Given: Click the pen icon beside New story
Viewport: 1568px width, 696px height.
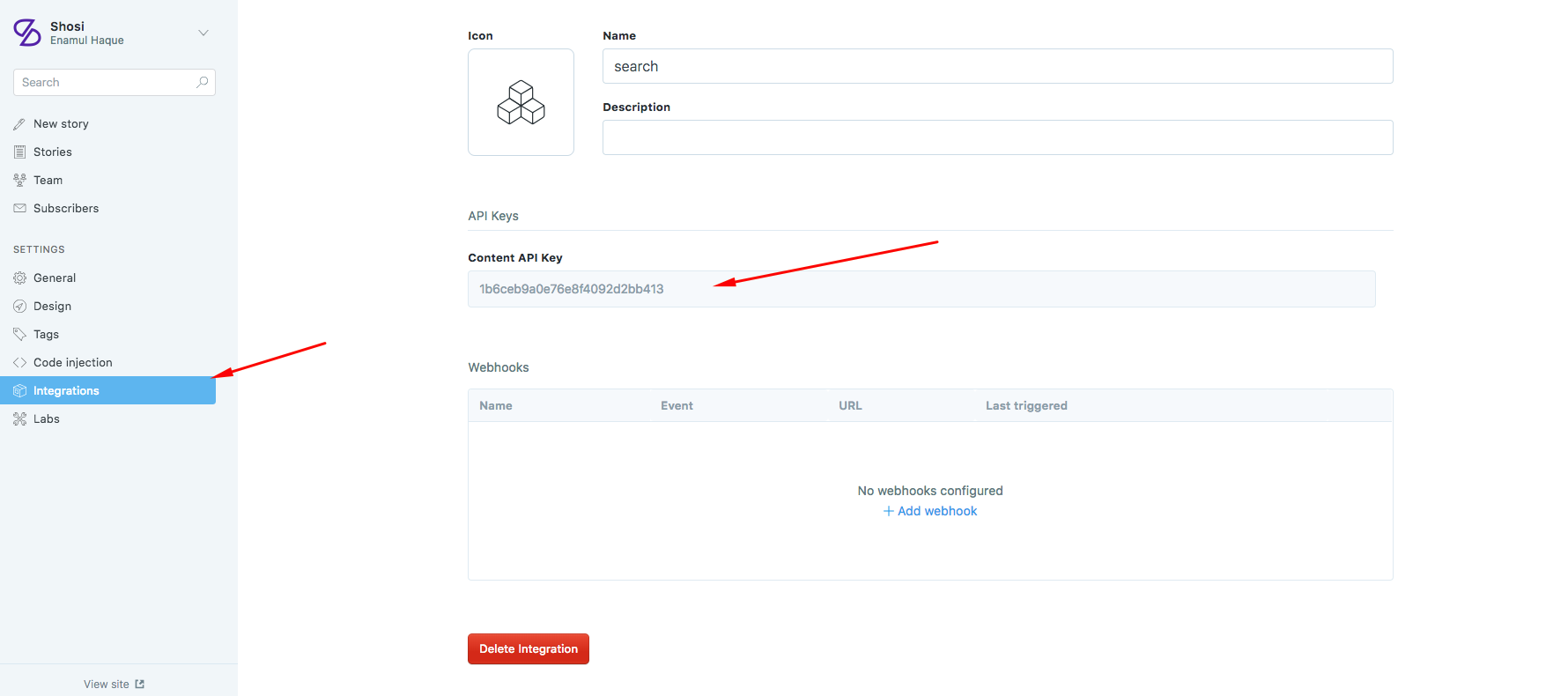Looking at the screenshot, I should (19, 124).
